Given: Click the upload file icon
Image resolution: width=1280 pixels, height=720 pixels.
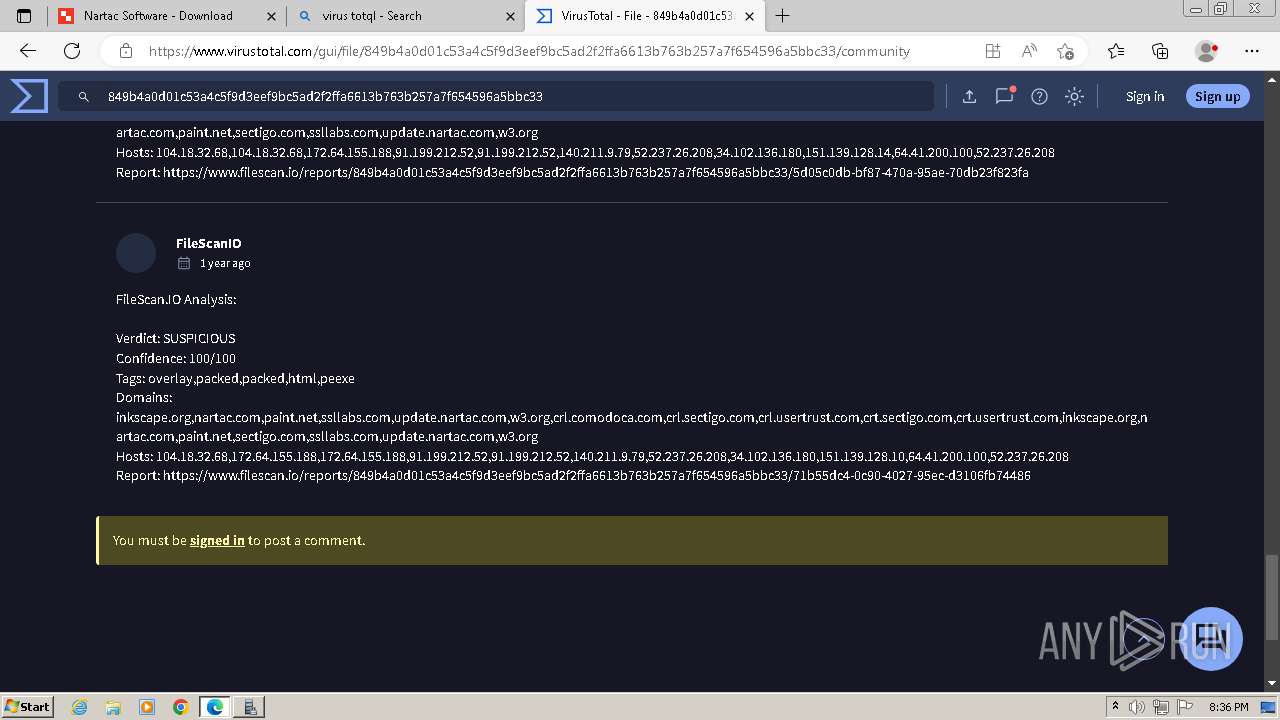Looking at the screenshot, I should click(x=969, y=96).
